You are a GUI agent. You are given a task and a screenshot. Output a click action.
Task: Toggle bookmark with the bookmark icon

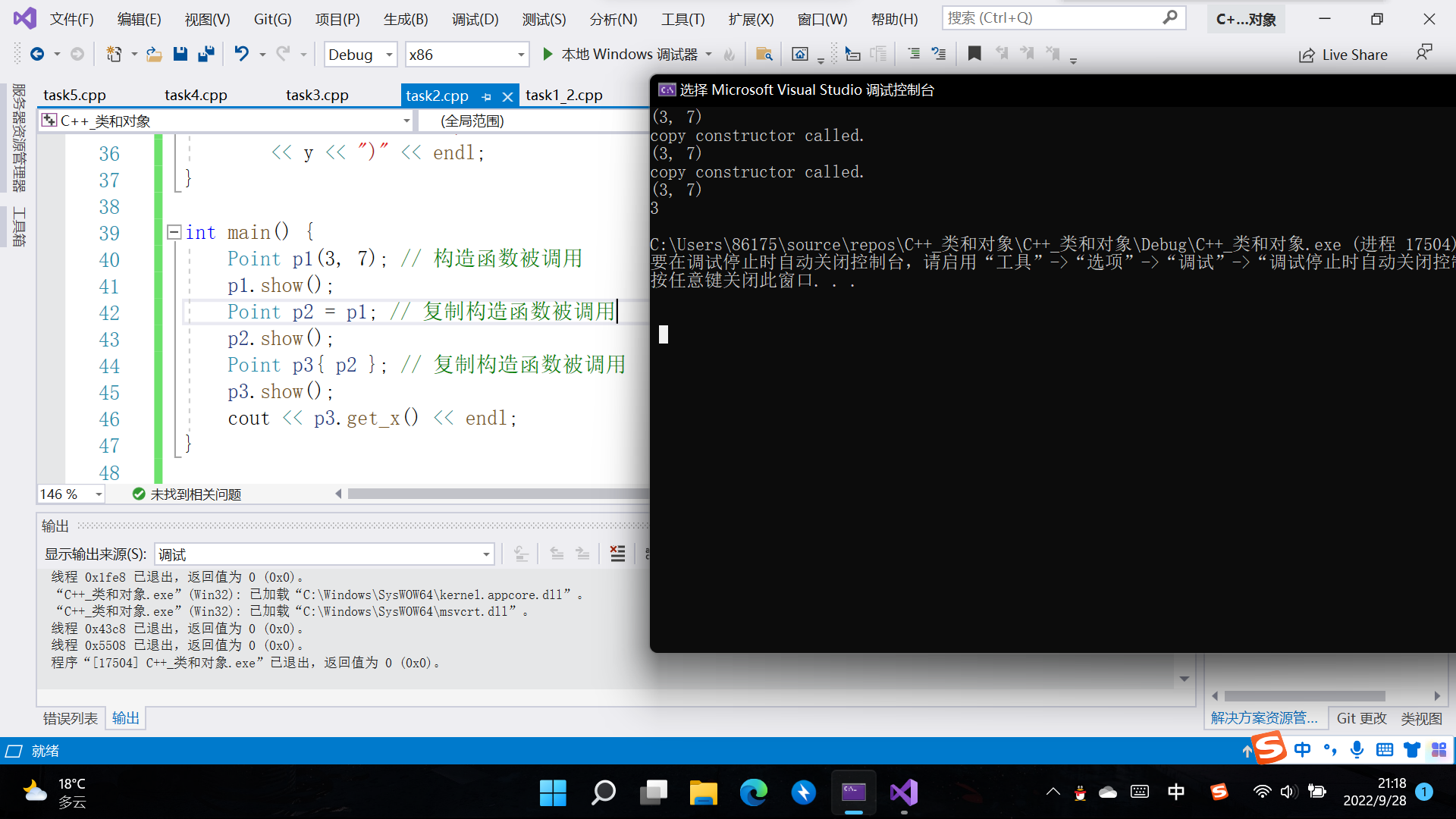tap(974, 54)
